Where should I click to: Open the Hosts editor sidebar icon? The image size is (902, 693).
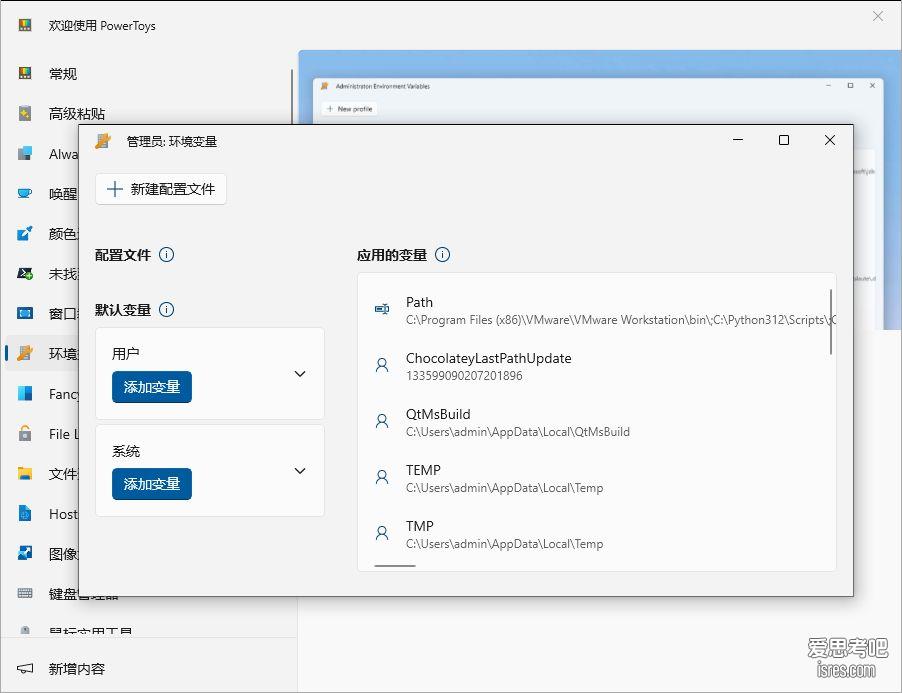pos(25,513)
